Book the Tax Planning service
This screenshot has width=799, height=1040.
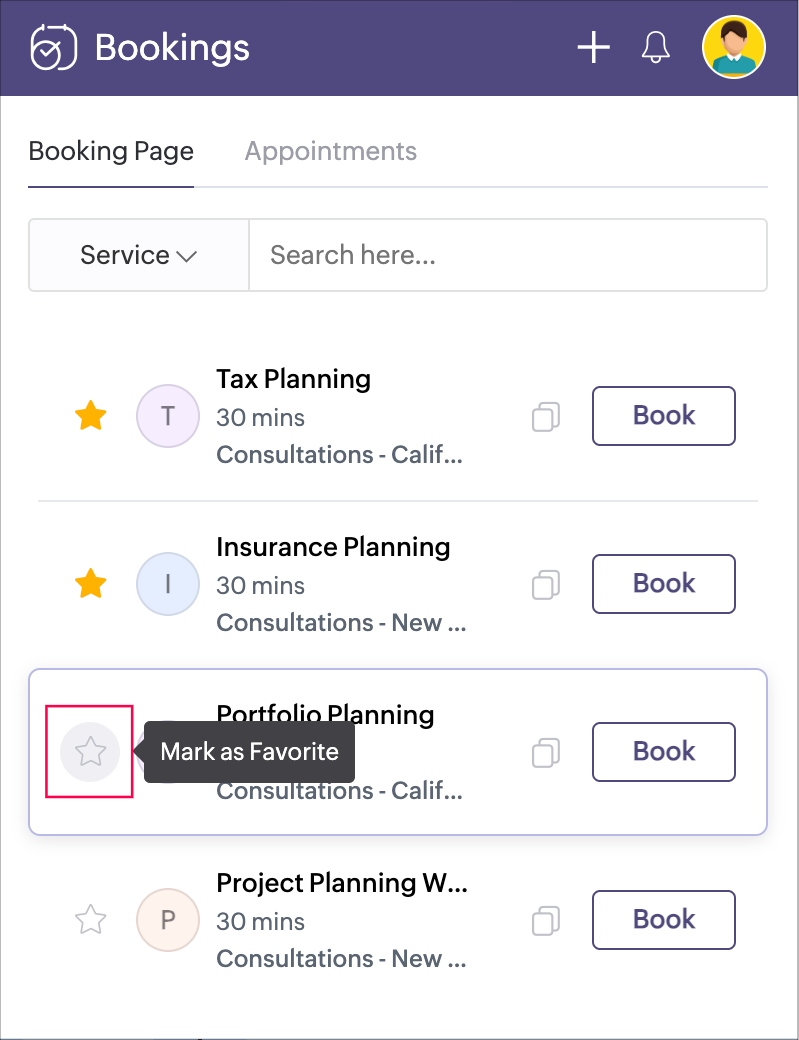(664, 416)
